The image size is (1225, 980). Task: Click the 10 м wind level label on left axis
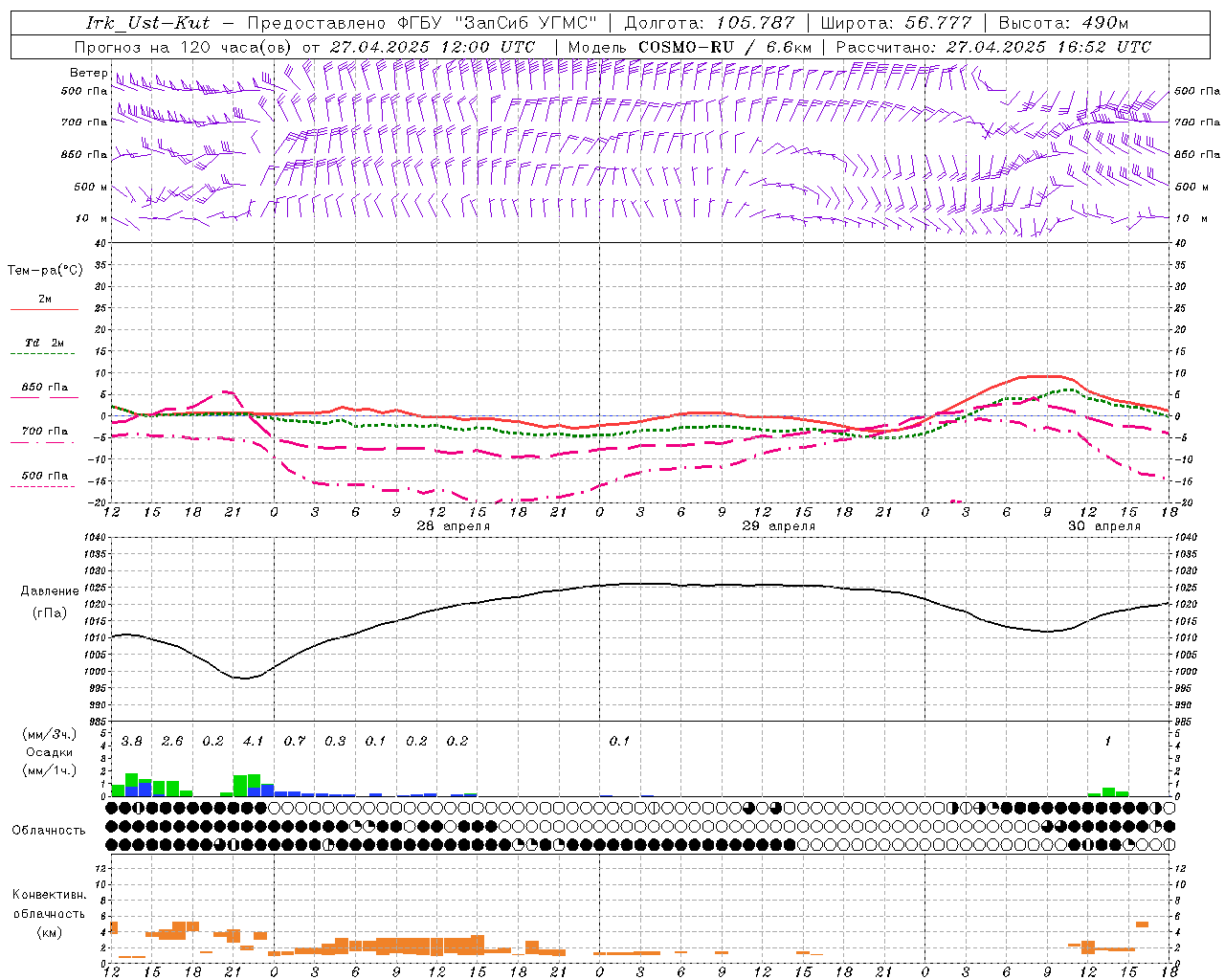tap(92, 218)
